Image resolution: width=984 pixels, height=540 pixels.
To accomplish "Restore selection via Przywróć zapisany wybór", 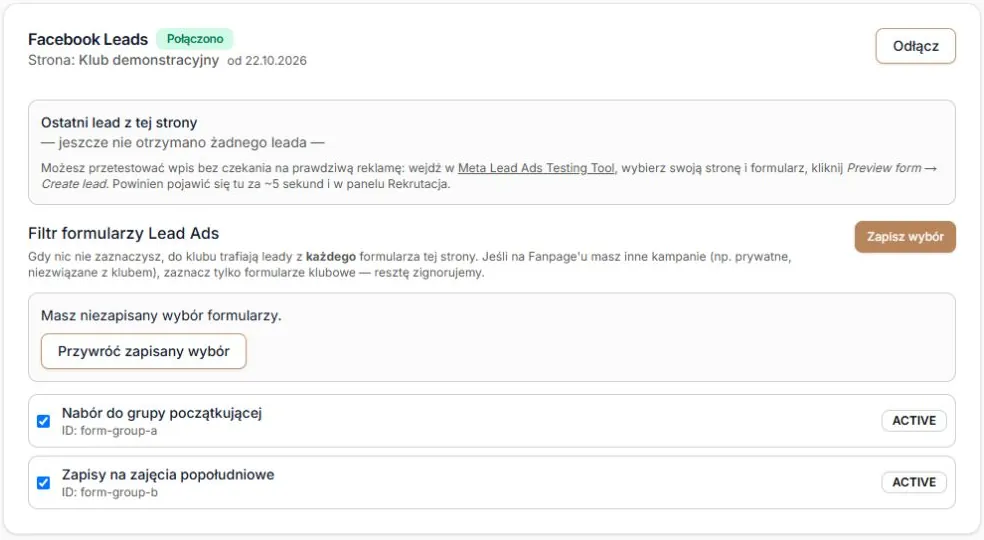I will 144,351.
